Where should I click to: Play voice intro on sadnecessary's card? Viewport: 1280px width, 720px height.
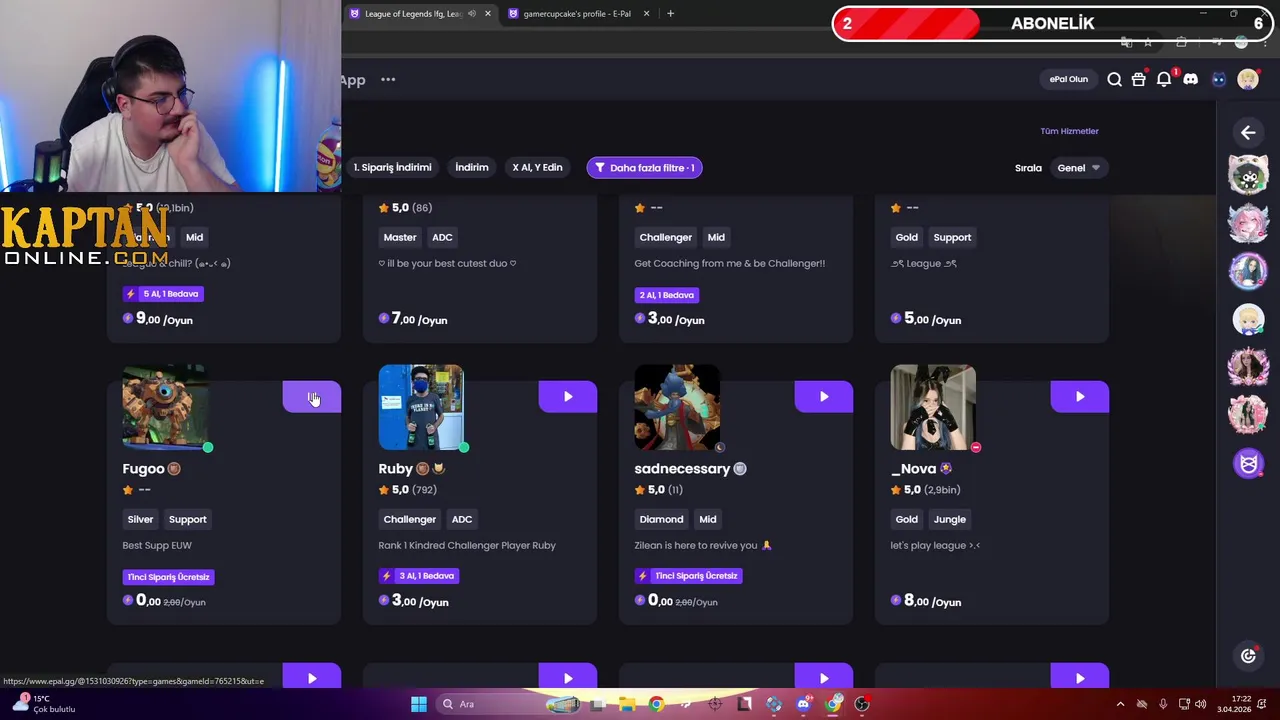click(823, 397)
